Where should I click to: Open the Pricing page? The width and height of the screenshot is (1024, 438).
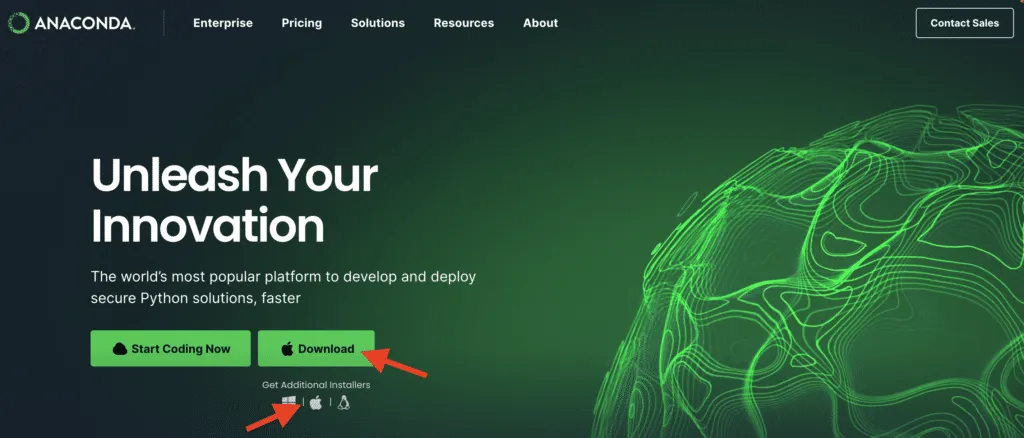pos(302,23)
